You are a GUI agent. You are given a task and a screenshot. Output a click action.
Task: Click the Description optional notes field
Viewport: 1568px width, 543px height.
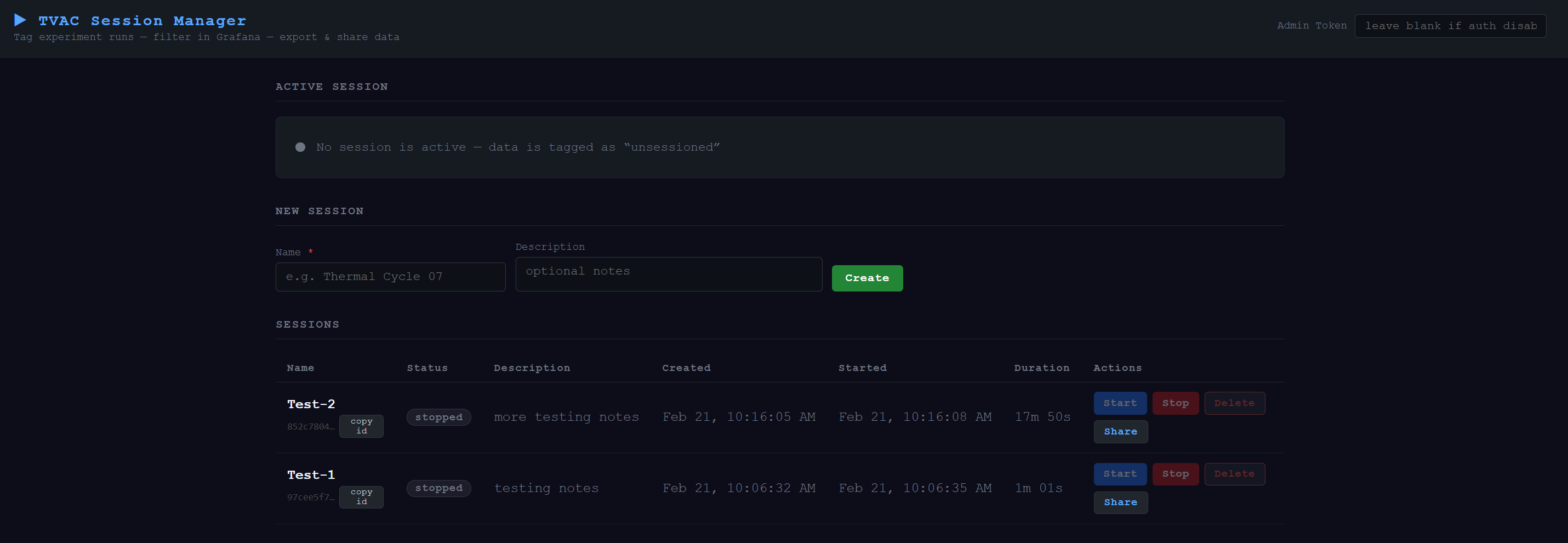668,274
